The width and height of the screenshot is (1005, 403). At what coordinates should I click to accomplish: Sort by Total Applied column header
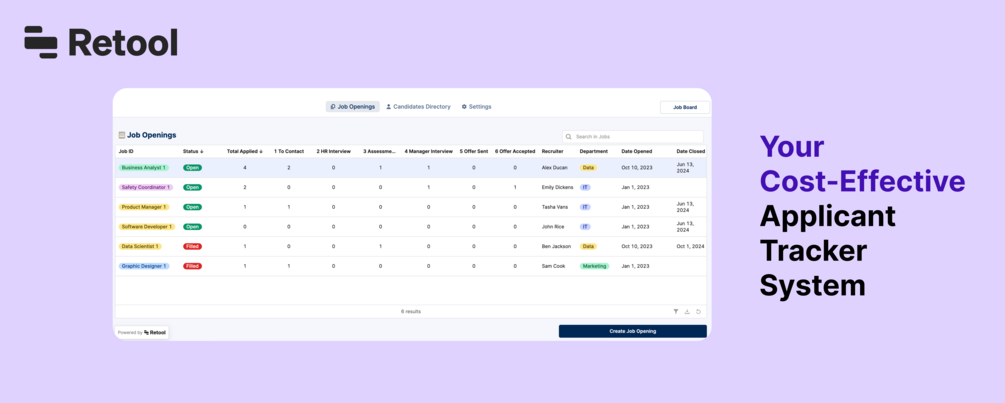pos(244,152)
